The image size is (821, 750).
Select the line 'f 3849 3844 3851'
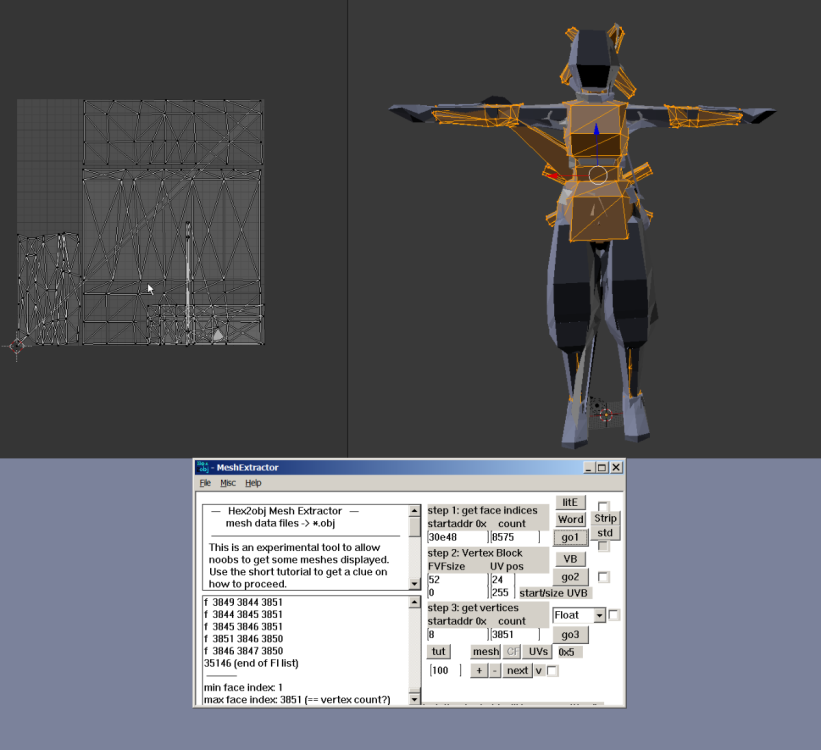click(x=243, y=602)
